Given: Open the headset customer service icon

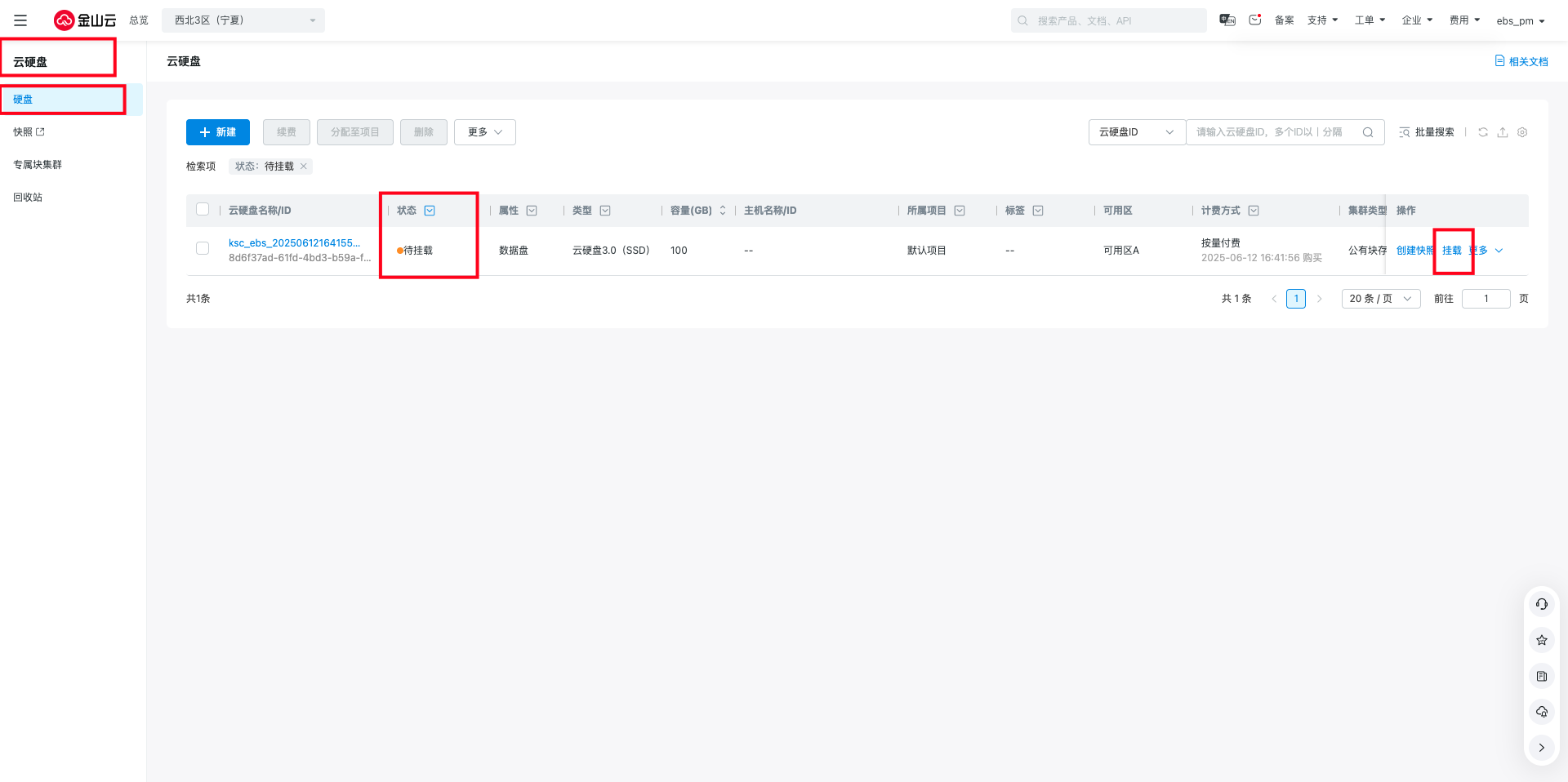Looking at the screenshot, I should click(x=1541, y=604).
